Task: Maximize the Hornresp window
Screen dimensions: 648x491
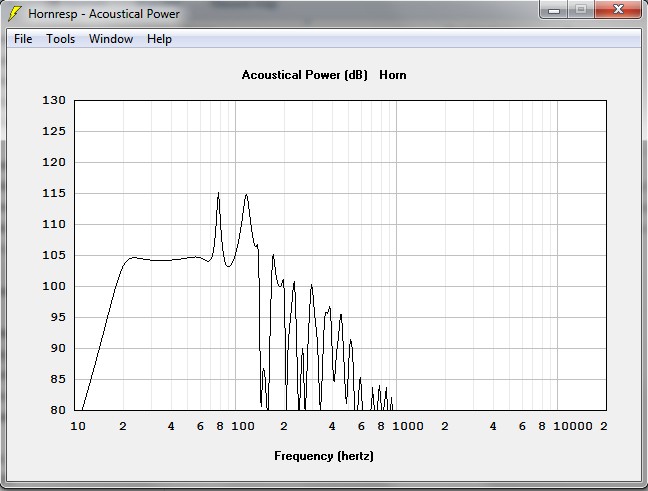Action: (x=581, y=10)
